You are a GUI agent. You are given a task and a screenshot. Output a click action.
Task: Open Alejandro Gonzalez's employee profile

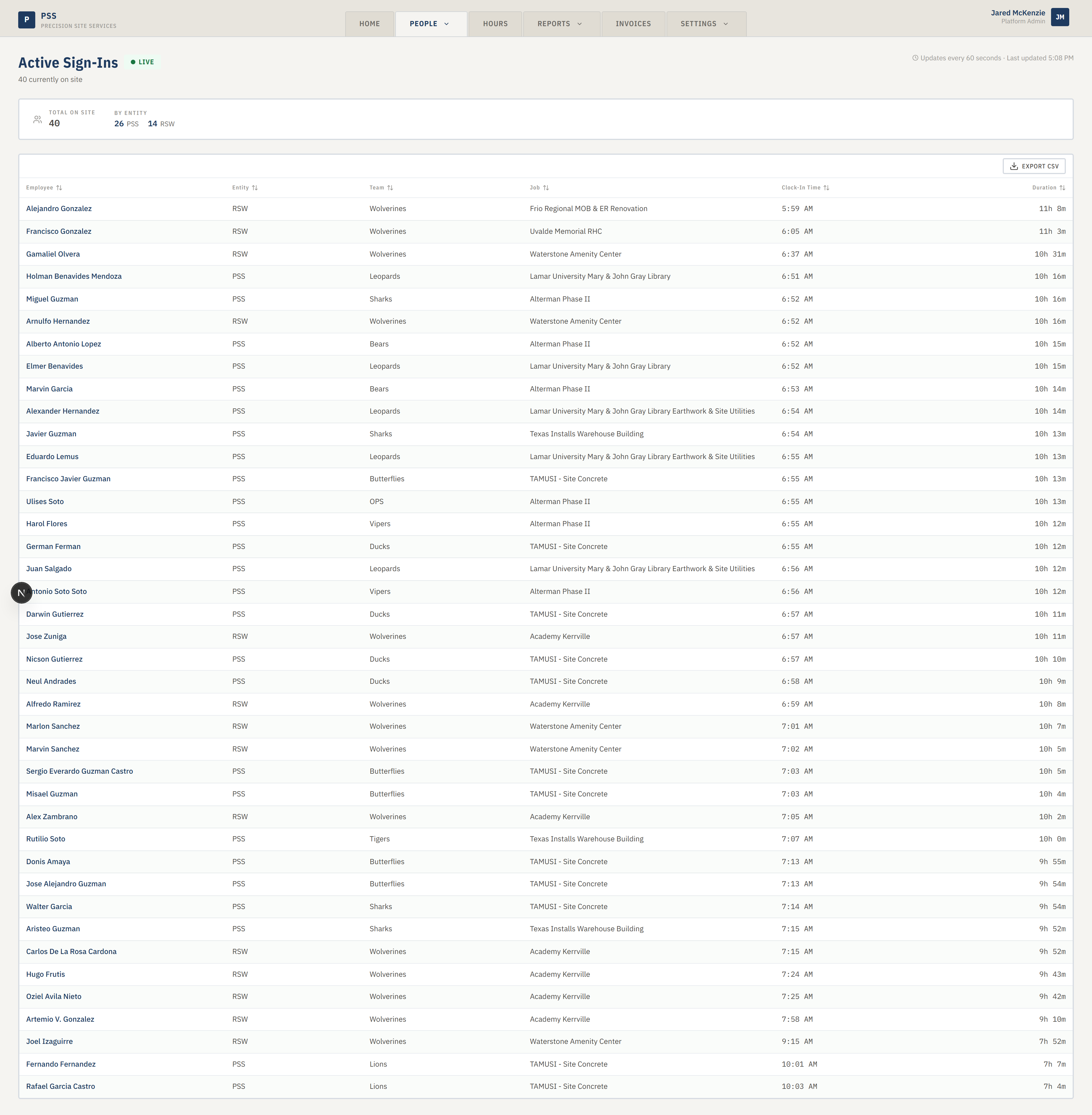pyautogui.click(x=59, y=209)
